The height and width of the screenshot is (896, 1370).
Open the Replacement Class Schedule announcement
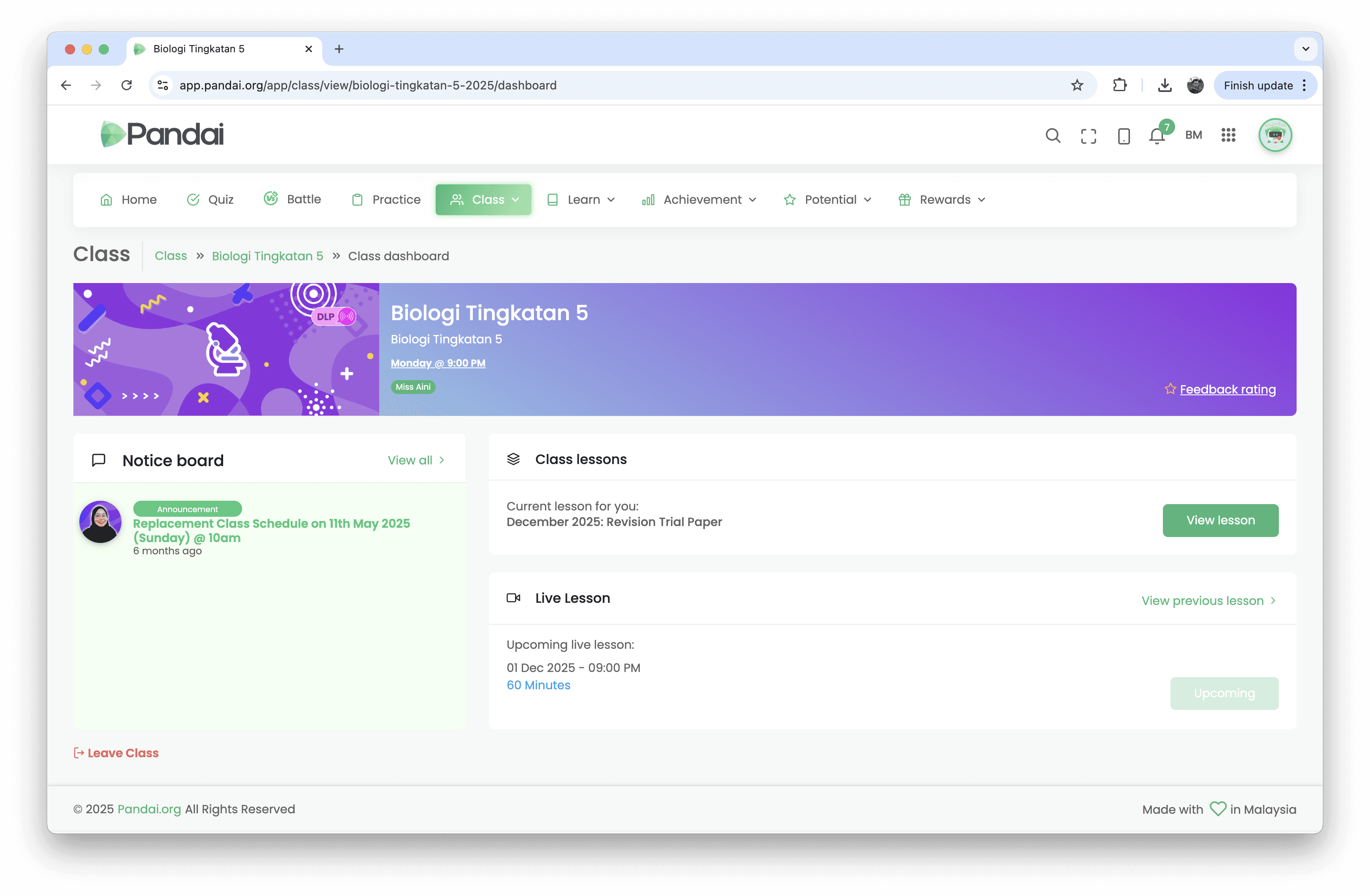(x=271, y=530)
